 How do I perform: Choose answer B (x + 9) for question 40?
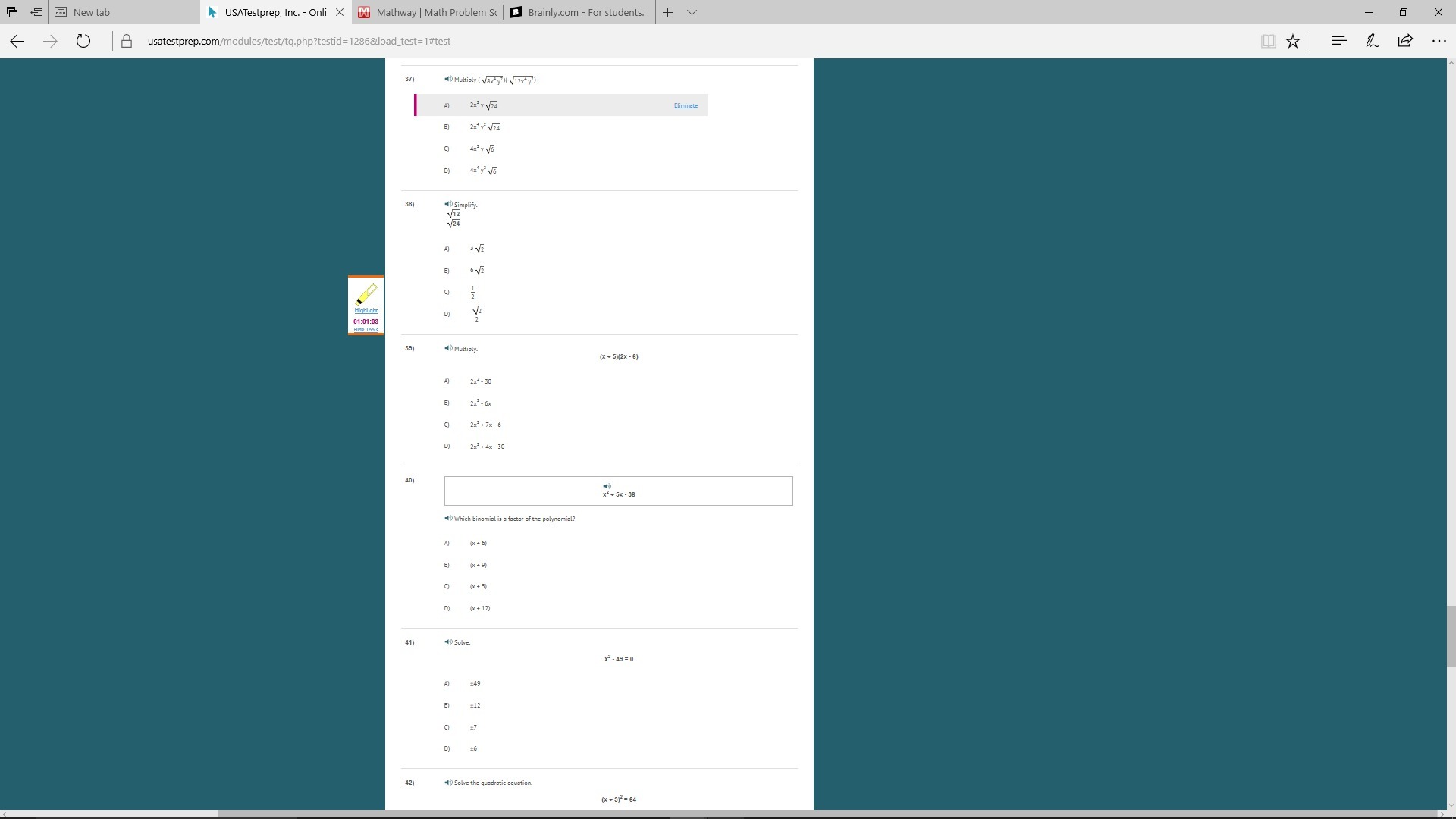pos(478,565)
